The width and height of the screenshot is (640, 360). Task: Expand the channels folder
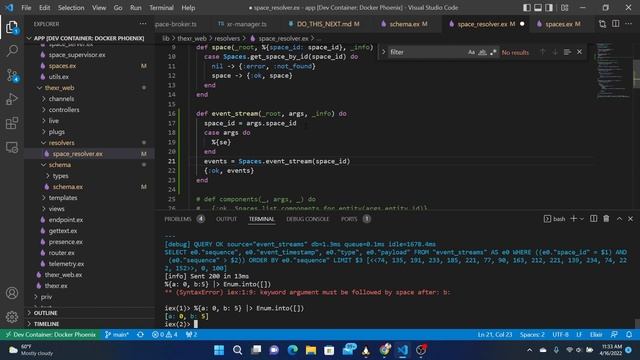pyautogui.click(x=61, y=99)
